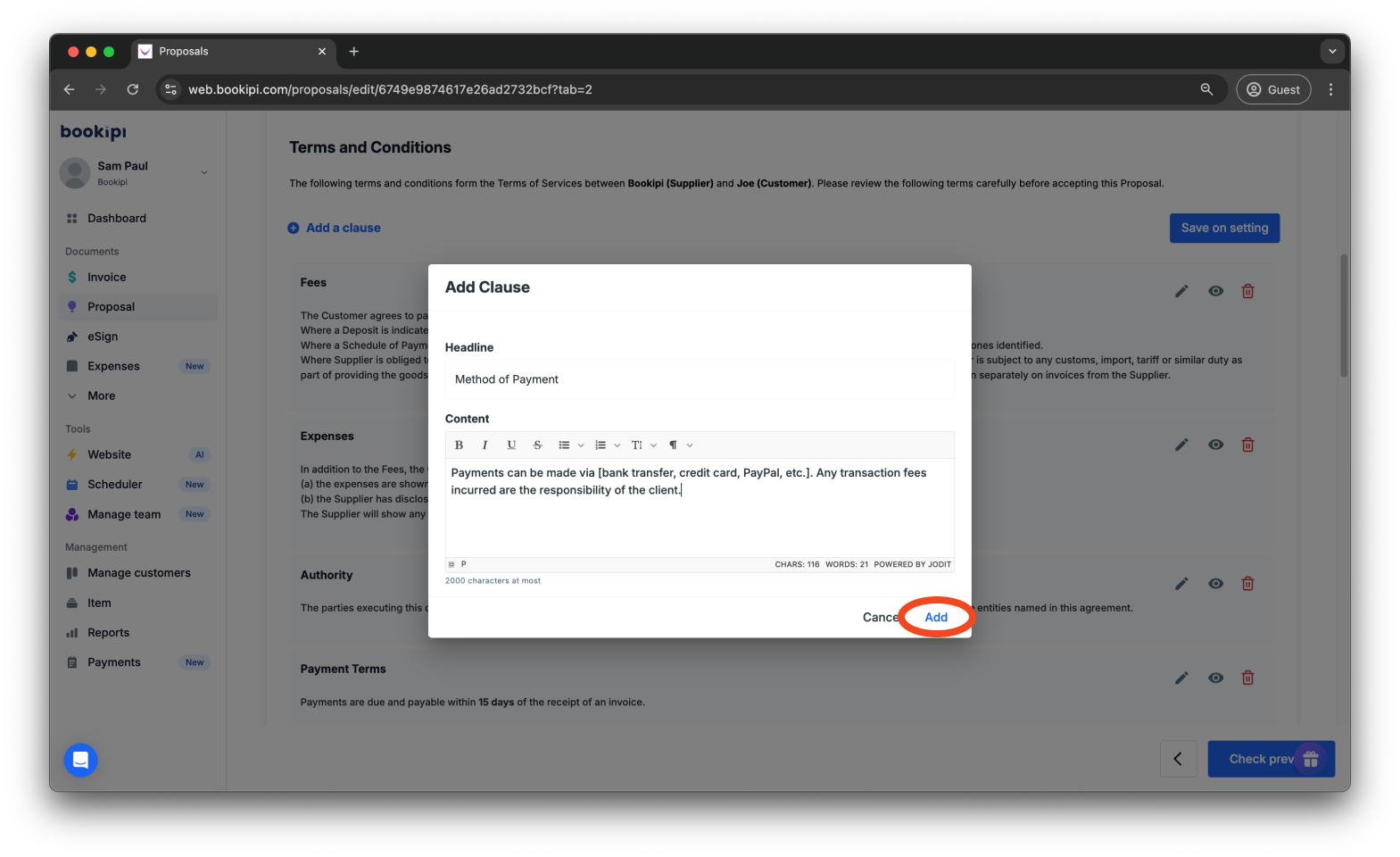Open the font size tool
This screenshot has width=1400, height=857.
click(637, 445)
